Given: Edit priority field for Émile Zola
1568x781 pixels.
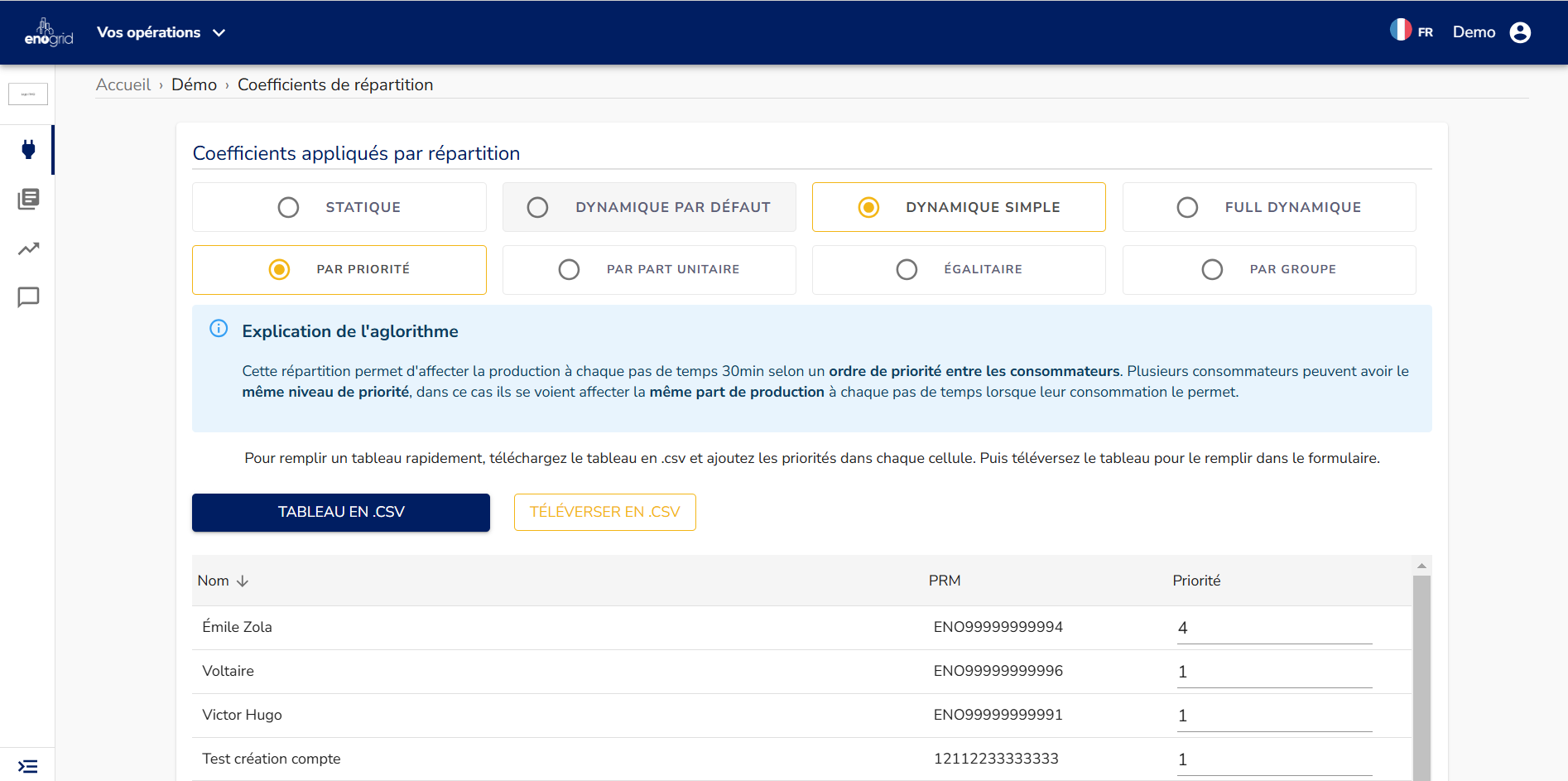Looking at the screenshot, I should tap(1273, 628).
